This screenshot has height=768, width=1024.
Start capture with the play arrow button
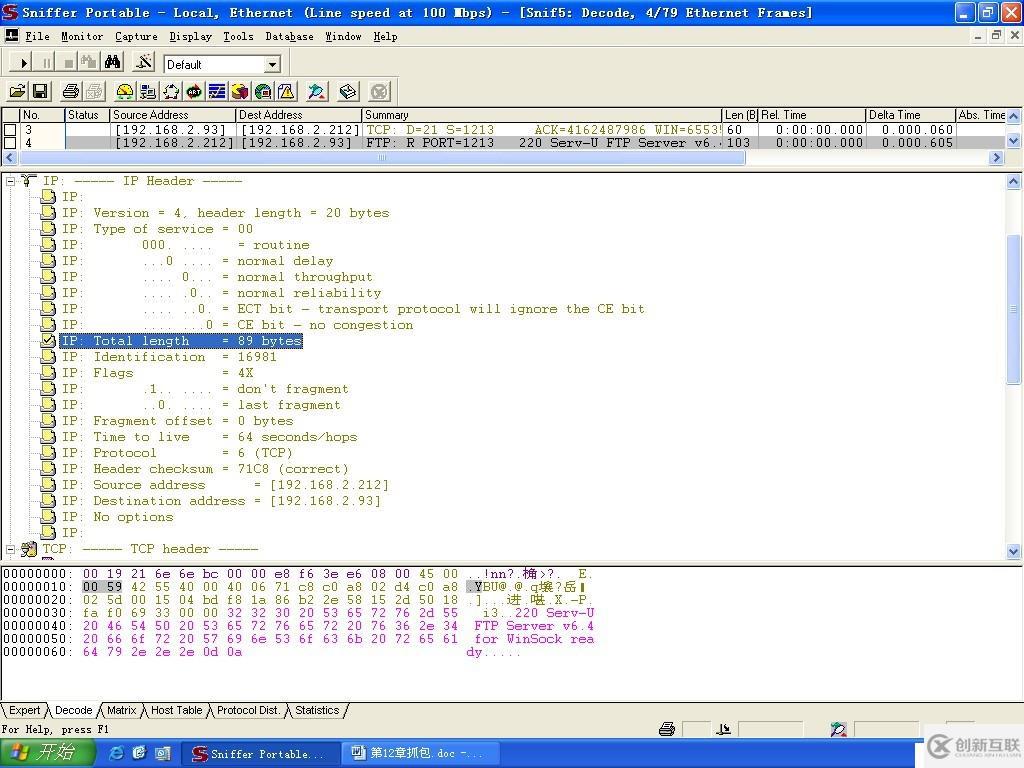(22, 63)
